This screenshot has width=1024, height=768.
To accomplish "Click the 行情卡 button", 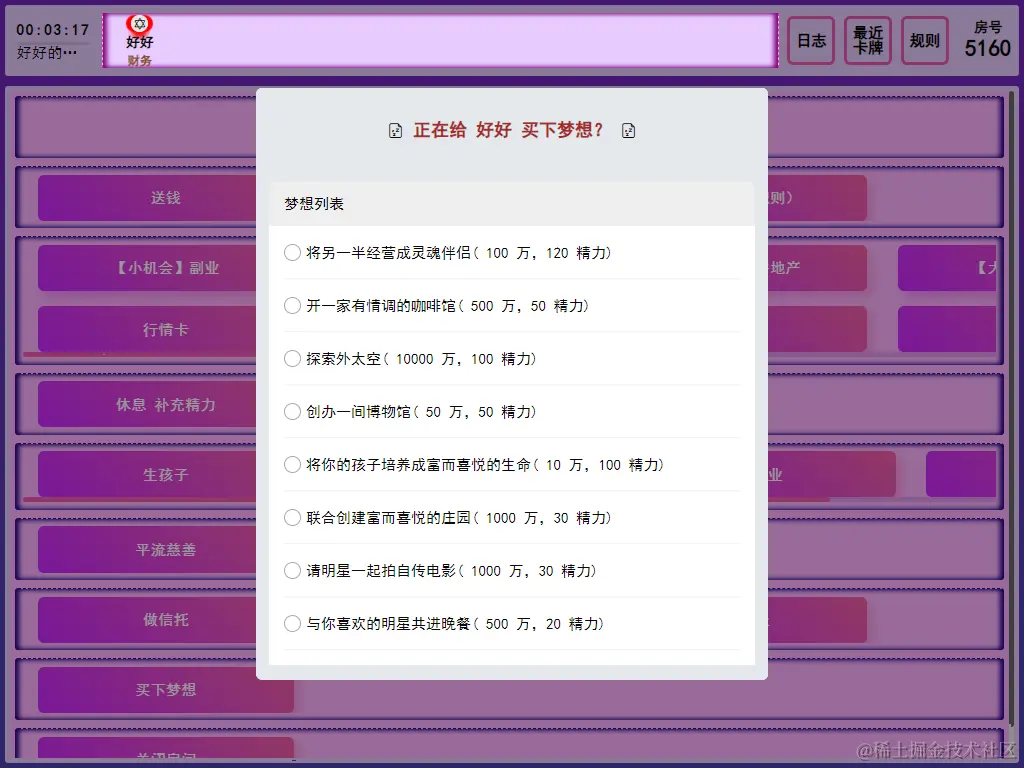I will 148,329.
